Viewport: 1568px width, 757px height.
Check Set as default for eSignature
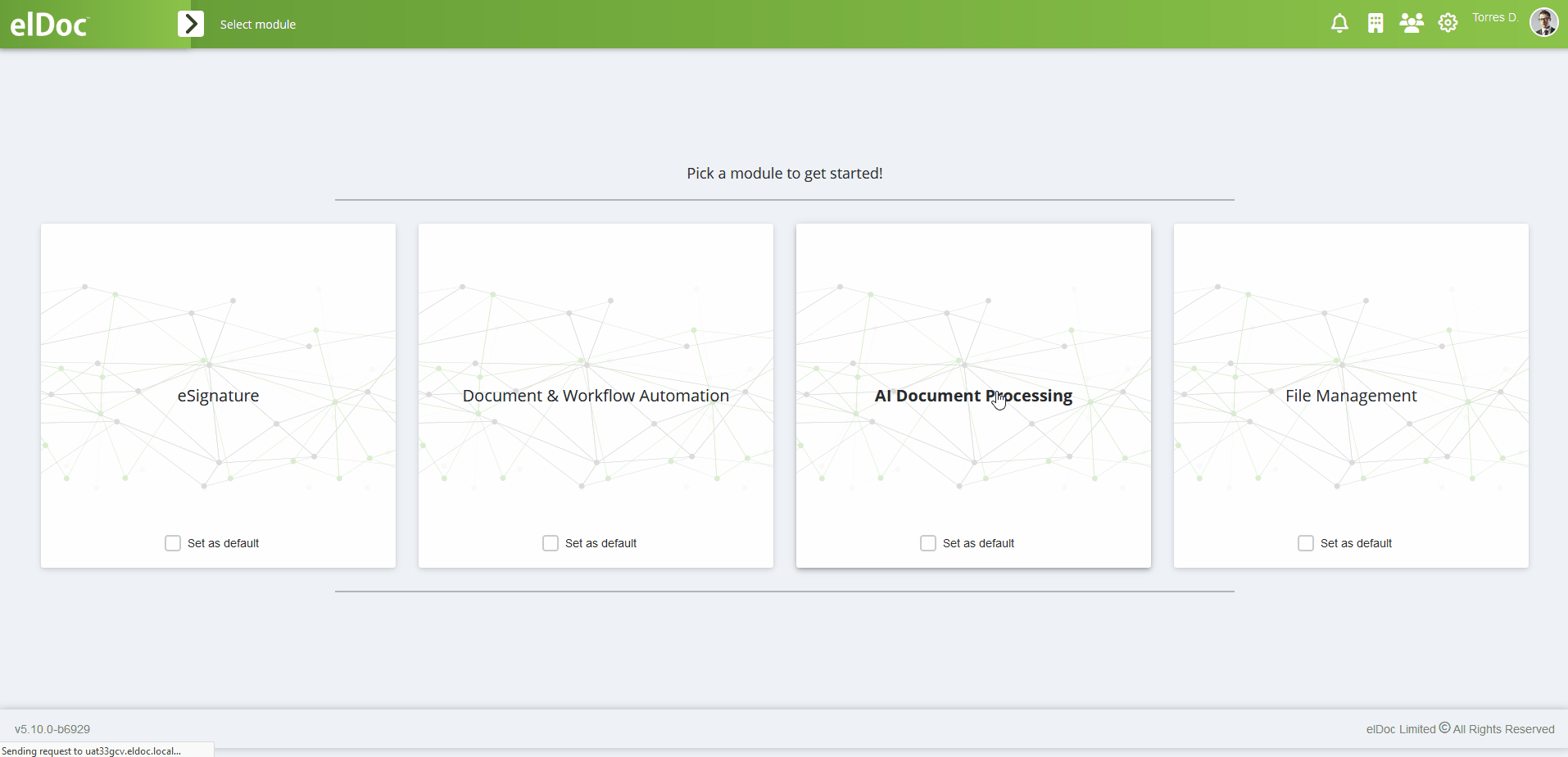(173, 543)
